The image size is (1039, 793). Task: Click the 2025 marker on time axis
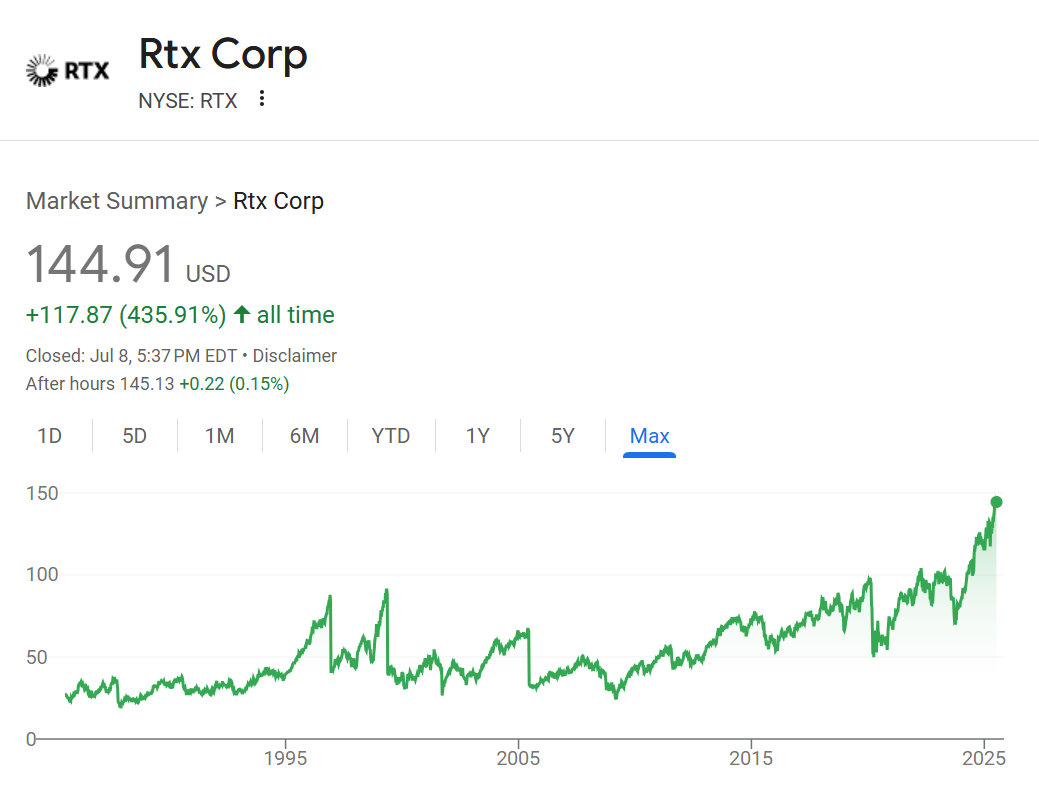point(984,758)
